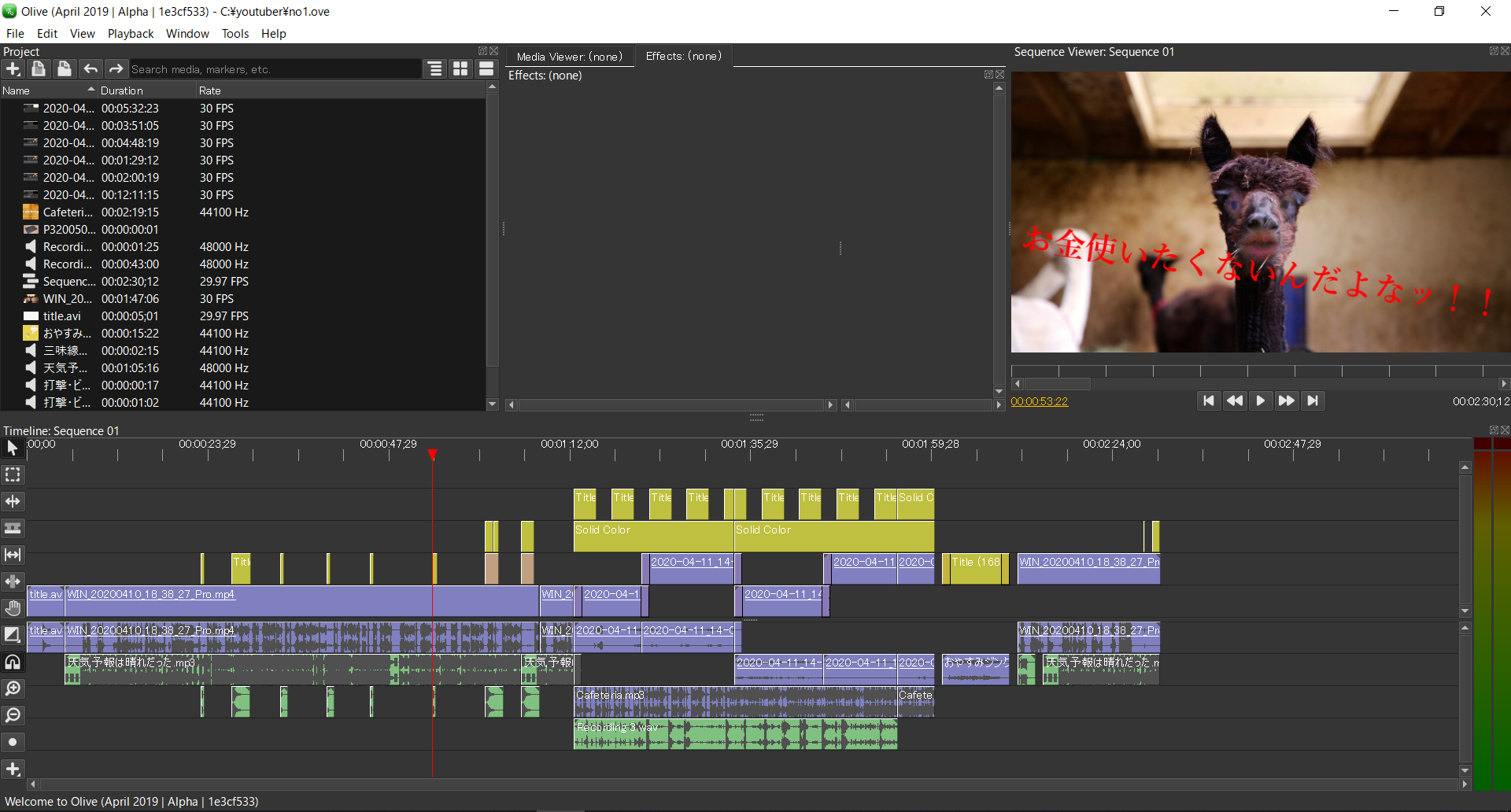Image resolution: width=1511 pixels, height=812 pixels.
Task: Select the Ripple tool
Action: click(x=13, y=501)
